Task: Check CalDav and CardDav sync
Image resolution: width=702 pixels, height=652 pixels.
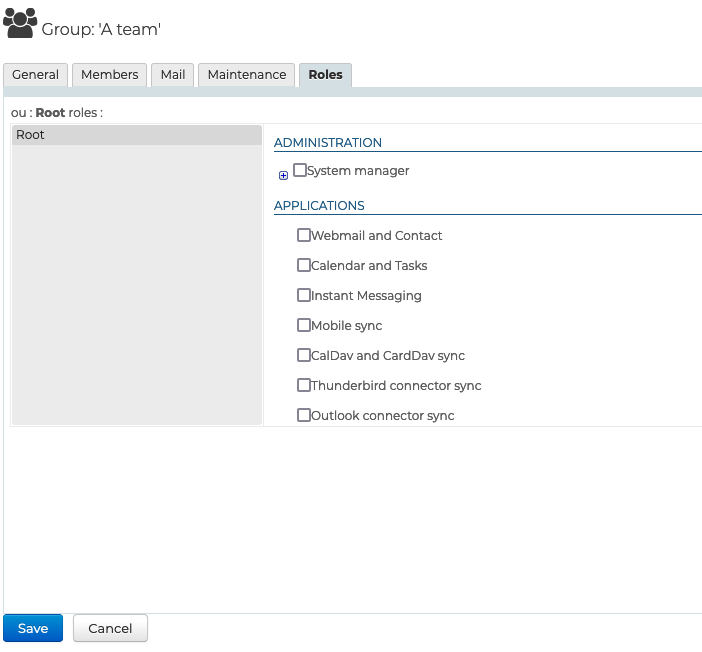Action: click(304, 356)
